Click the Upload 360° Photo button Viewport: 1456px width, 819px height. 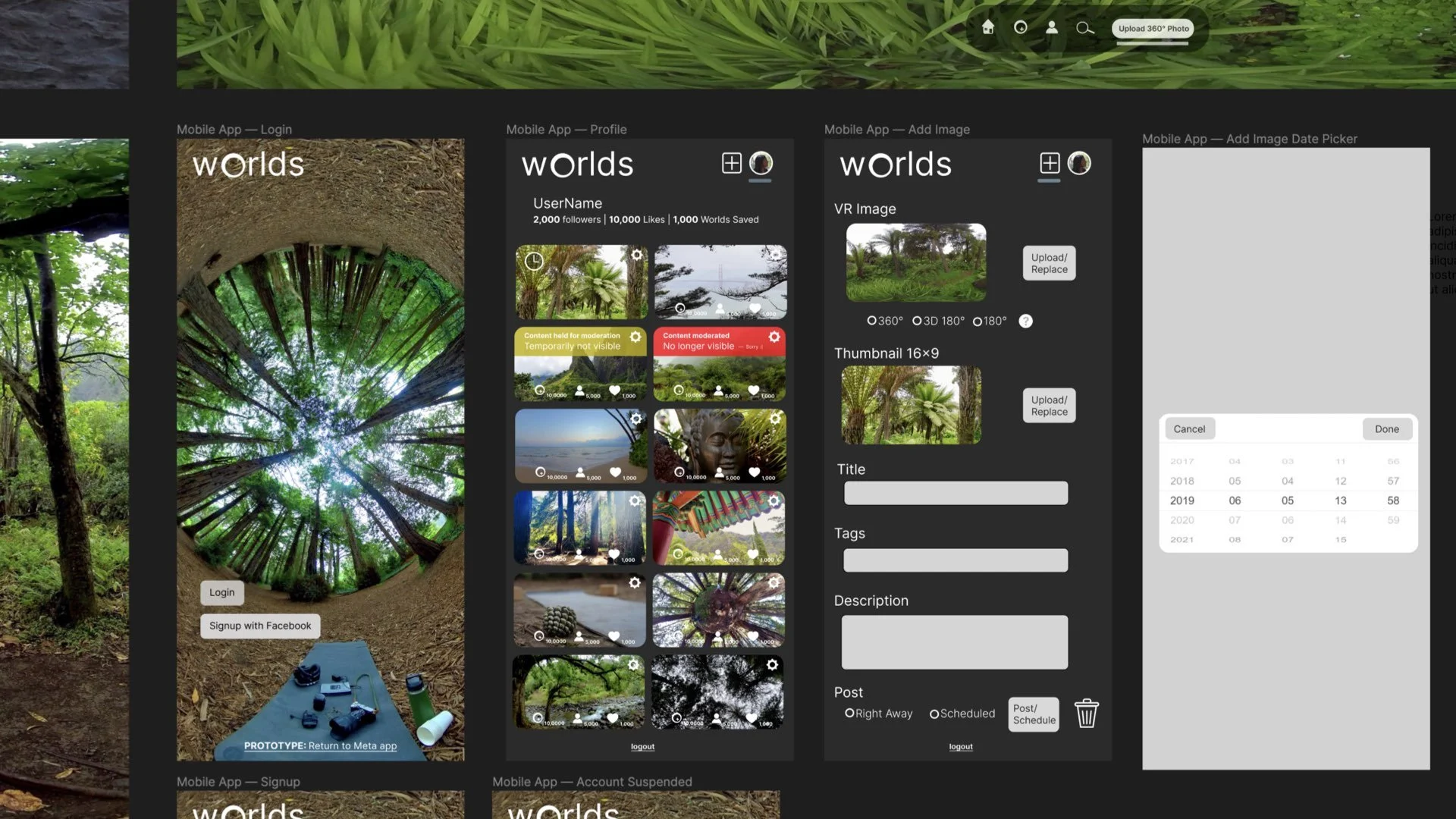[1153, 29]
